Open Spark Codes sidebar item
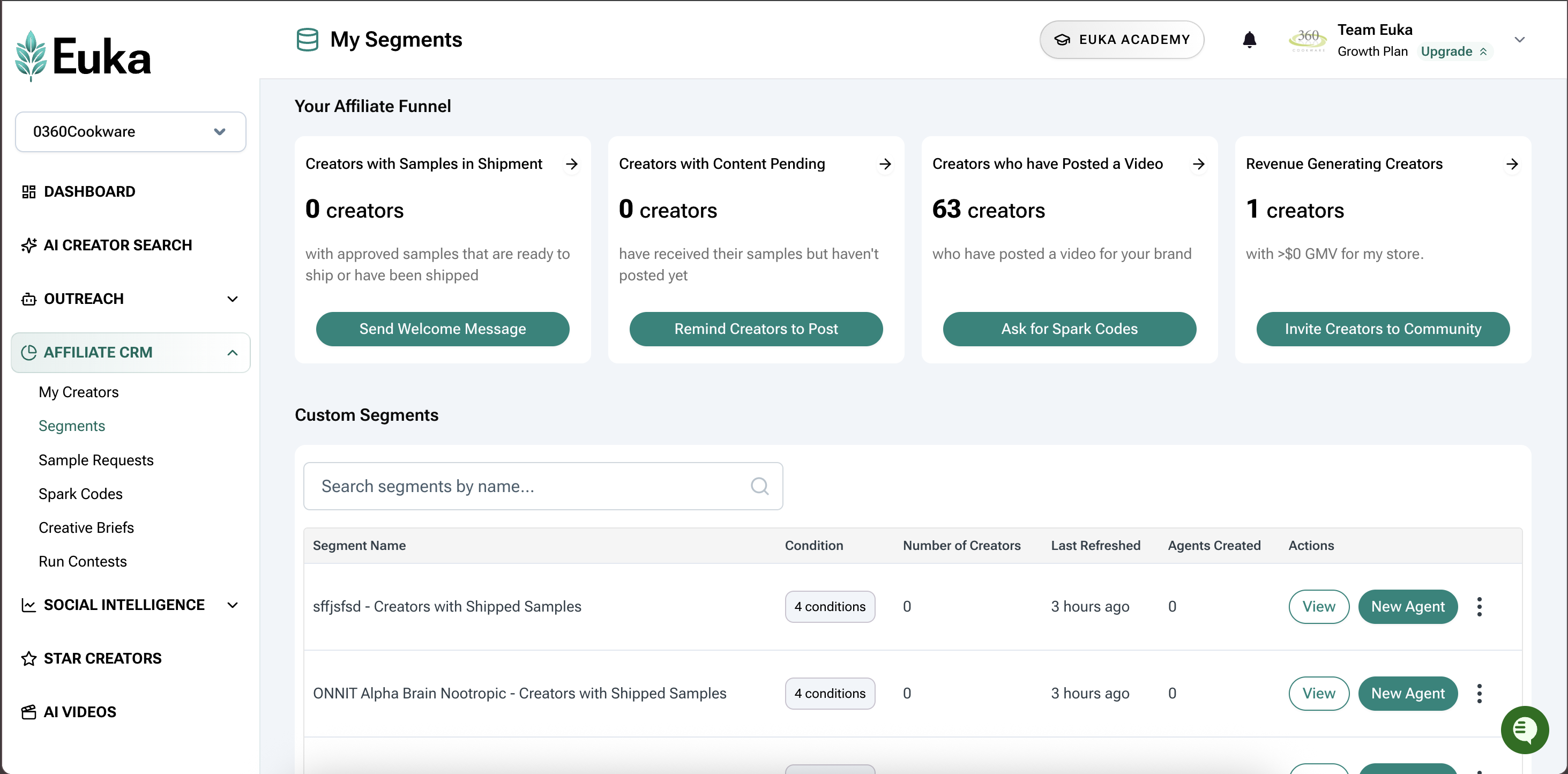1568x774 pixels. [80, 494]
